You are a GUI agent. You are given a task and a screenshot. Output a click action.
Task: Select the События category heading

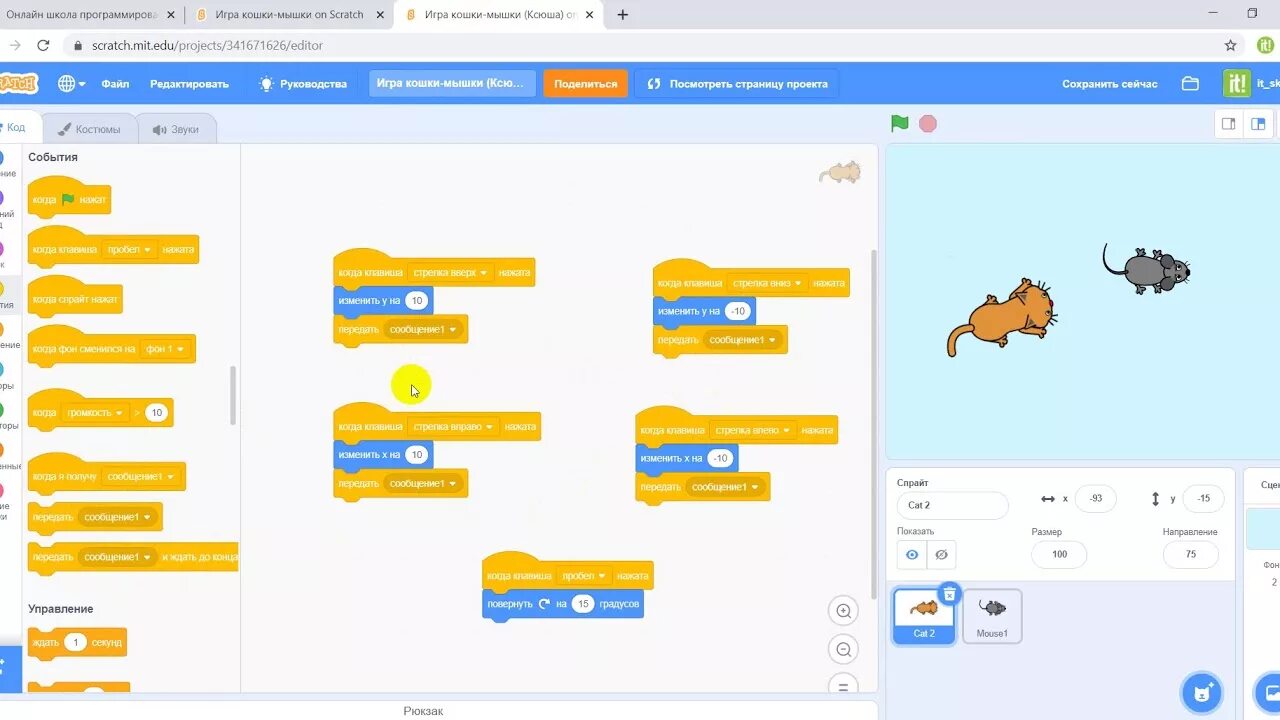click(x=53, y=157)
